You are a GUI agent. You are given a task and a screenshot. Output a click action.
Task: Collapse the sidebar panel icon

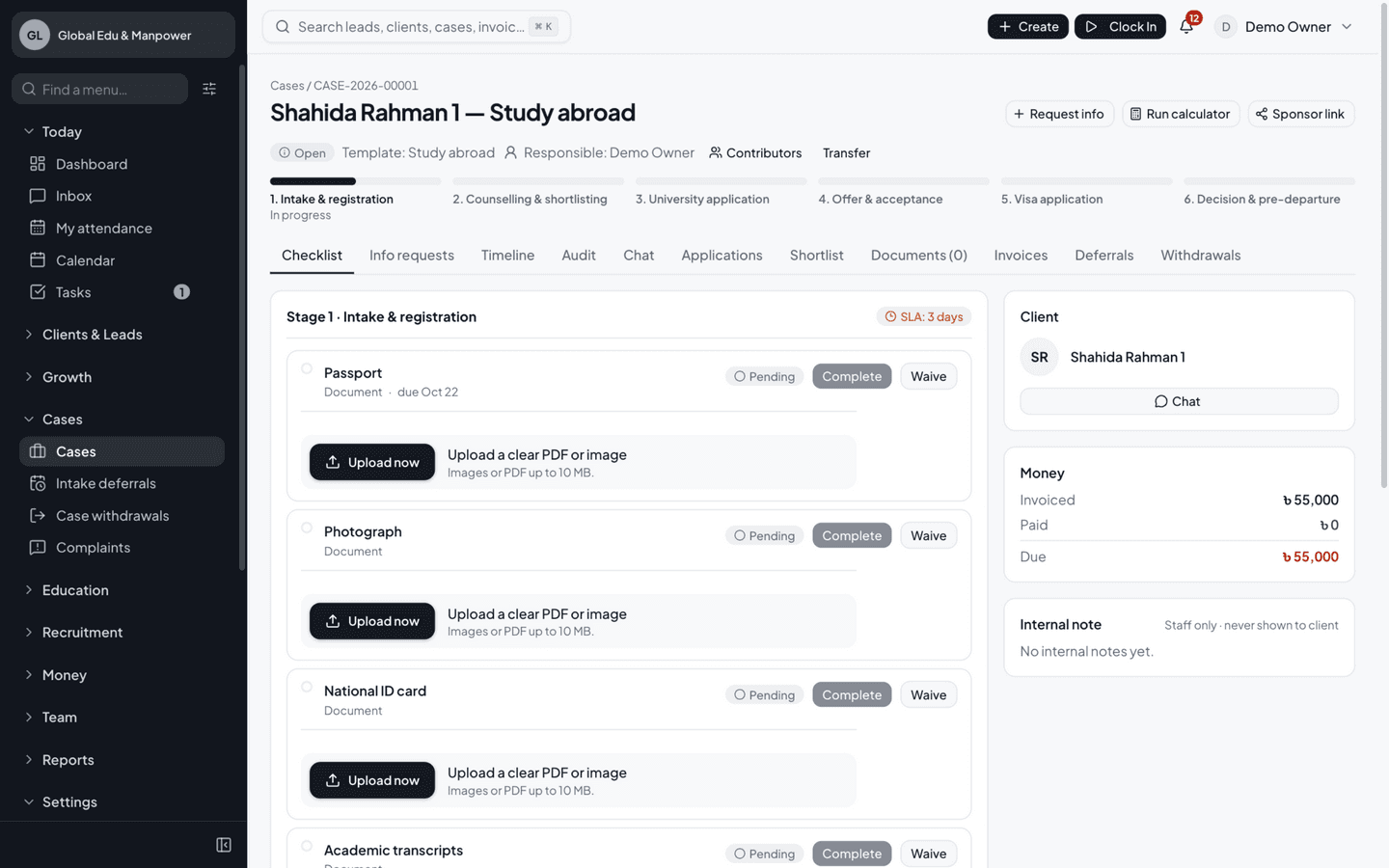[224, 845]
